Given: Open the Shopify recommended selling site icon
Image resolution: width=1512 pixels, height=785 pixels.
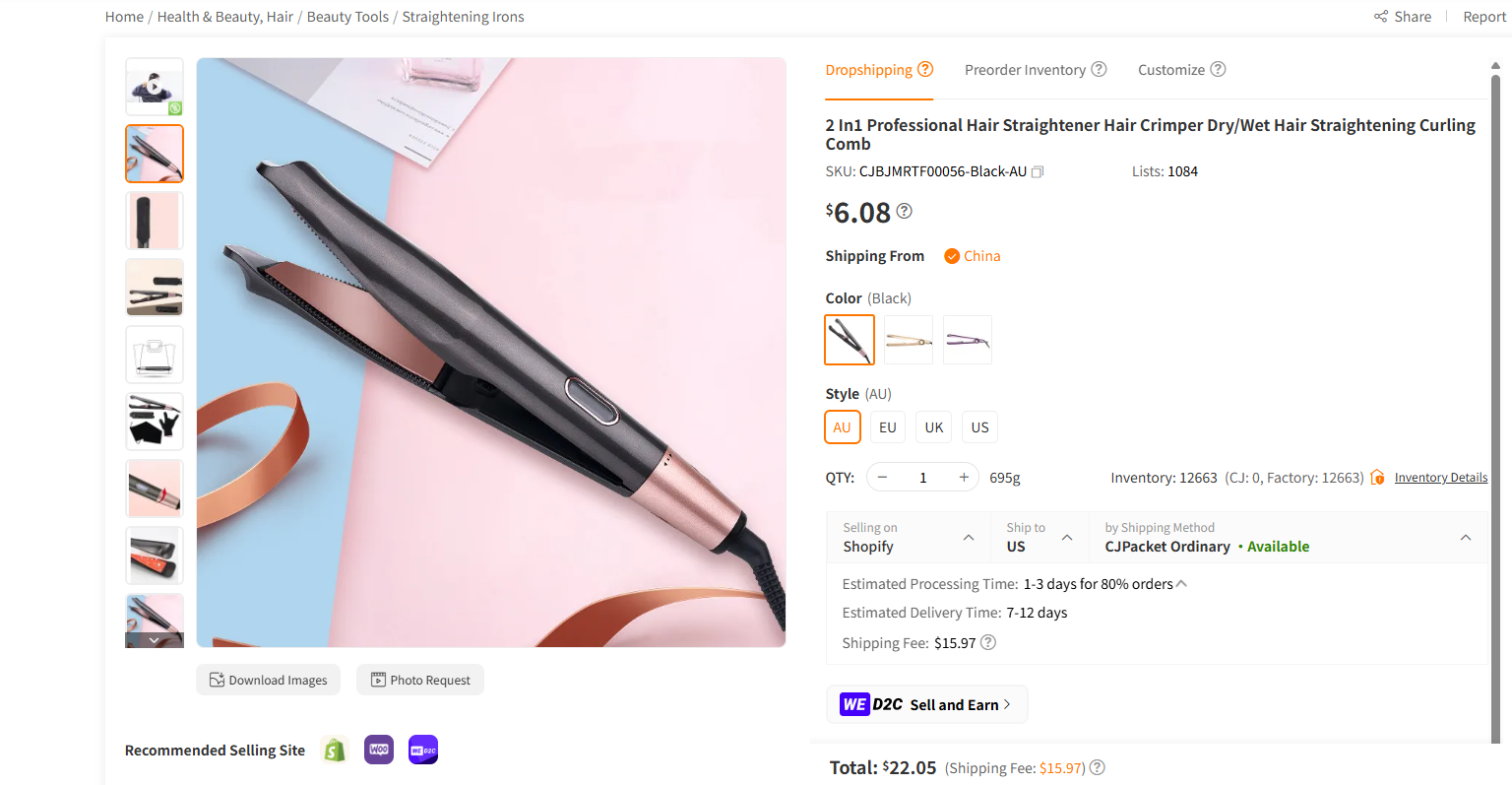Looking at the screenshot, I should pos(334,750).
